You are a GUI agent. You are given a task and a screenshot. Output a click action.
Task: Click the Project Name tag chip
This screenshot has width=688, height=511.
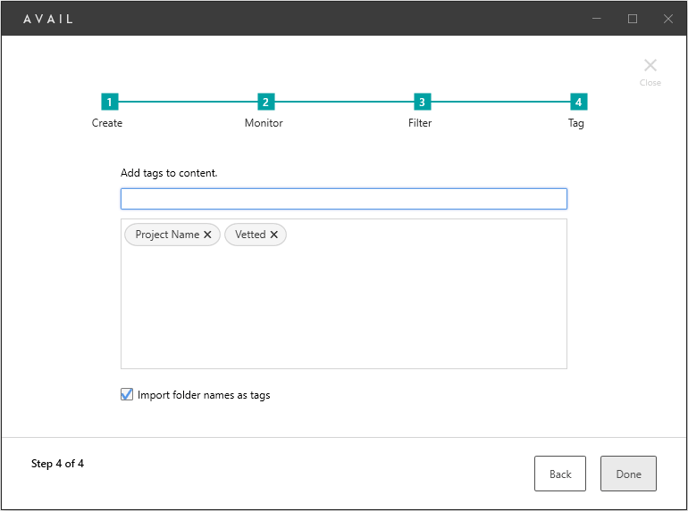167,235
